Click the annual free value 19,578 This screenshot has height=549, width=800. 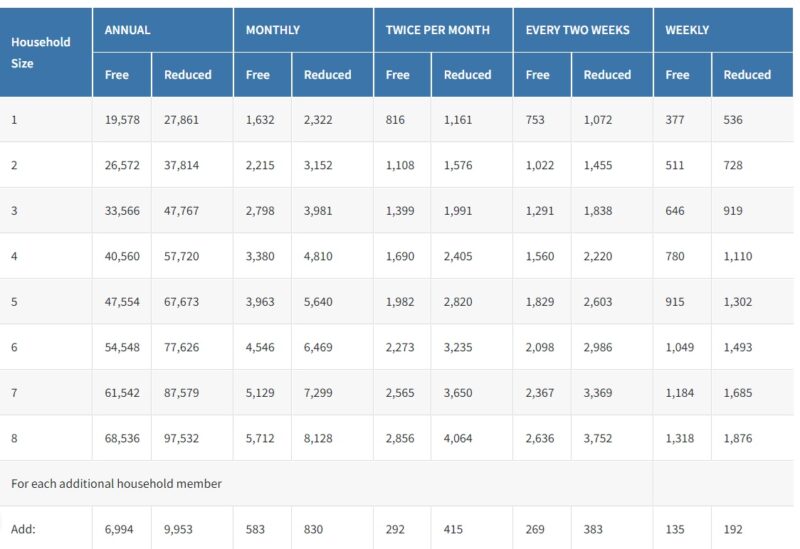point(122,120)
